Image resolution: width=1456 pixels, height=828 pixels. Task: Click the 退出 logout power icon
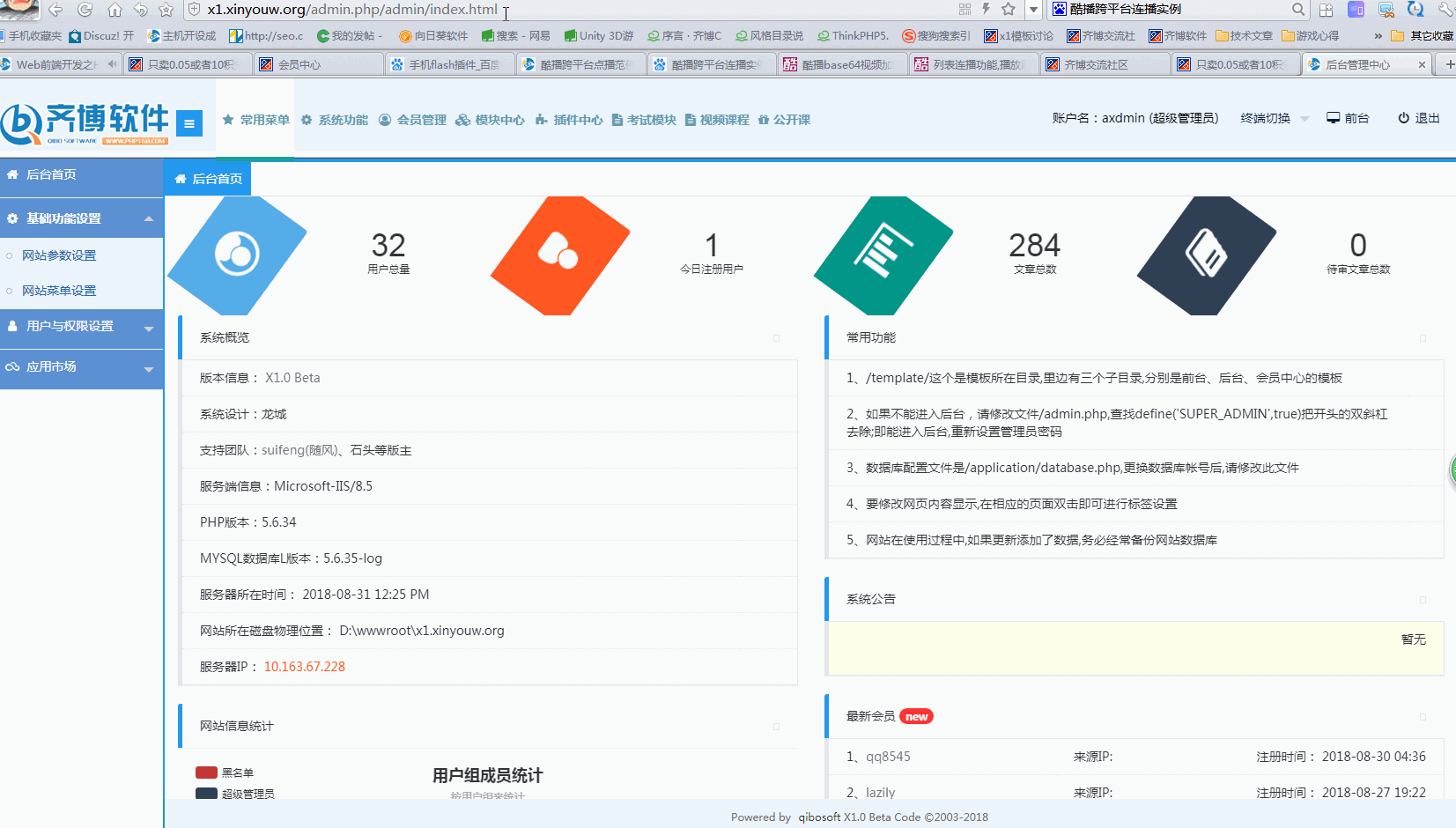(x=1403, y=118)
